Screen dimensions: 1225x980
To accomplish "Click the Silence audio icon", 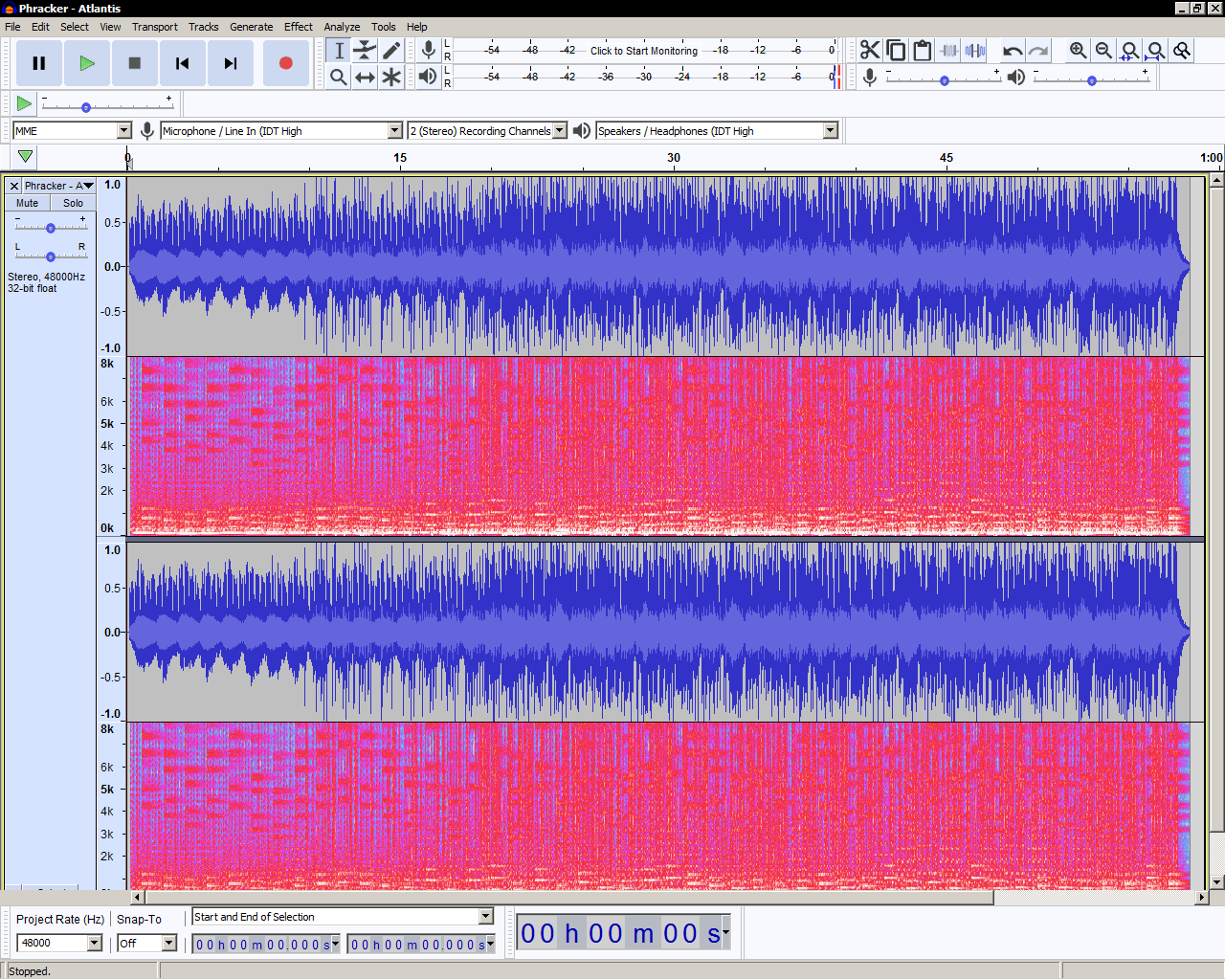I will [x=974, y=51].
